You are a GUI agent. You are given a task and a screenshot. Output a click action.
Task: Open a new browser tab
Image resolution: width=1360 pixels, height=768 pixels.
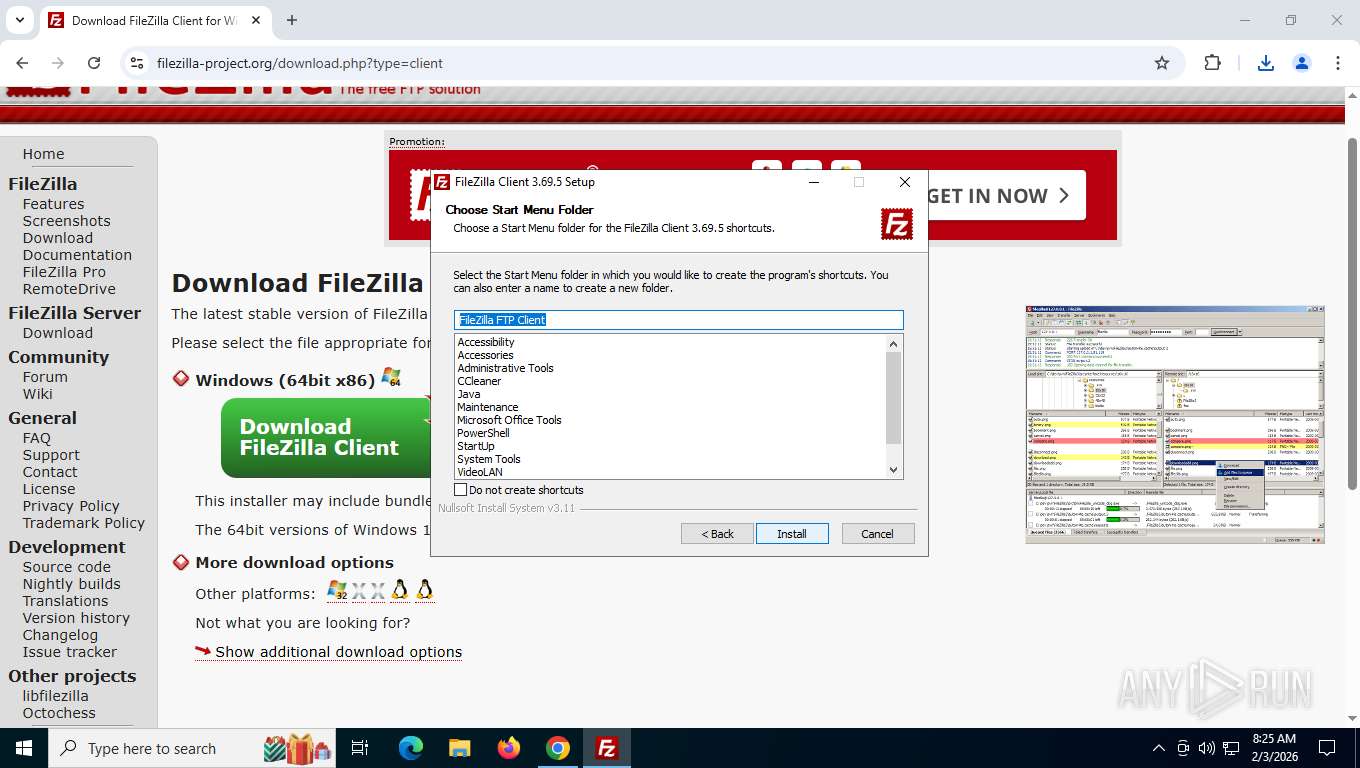[x=292, y=20]
